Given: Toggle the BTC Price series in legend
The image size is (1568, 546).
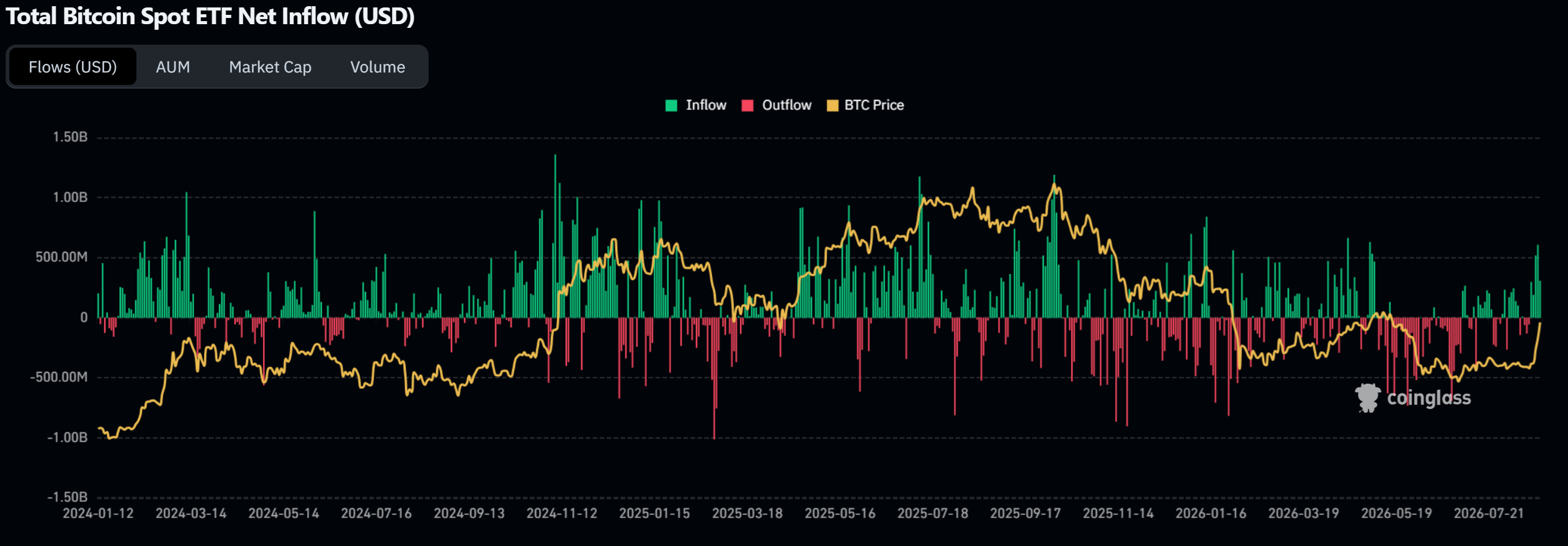Looking at the screenshot, I should pos(865,105).
